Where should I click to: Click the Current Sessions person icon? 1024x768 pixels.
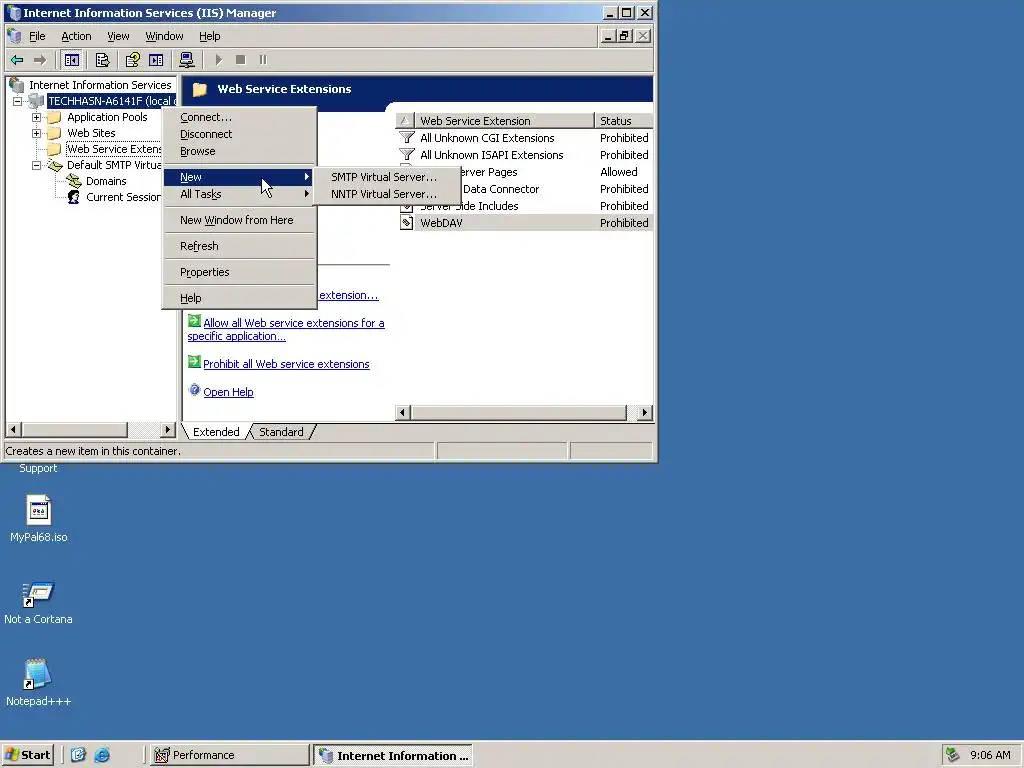74,197
